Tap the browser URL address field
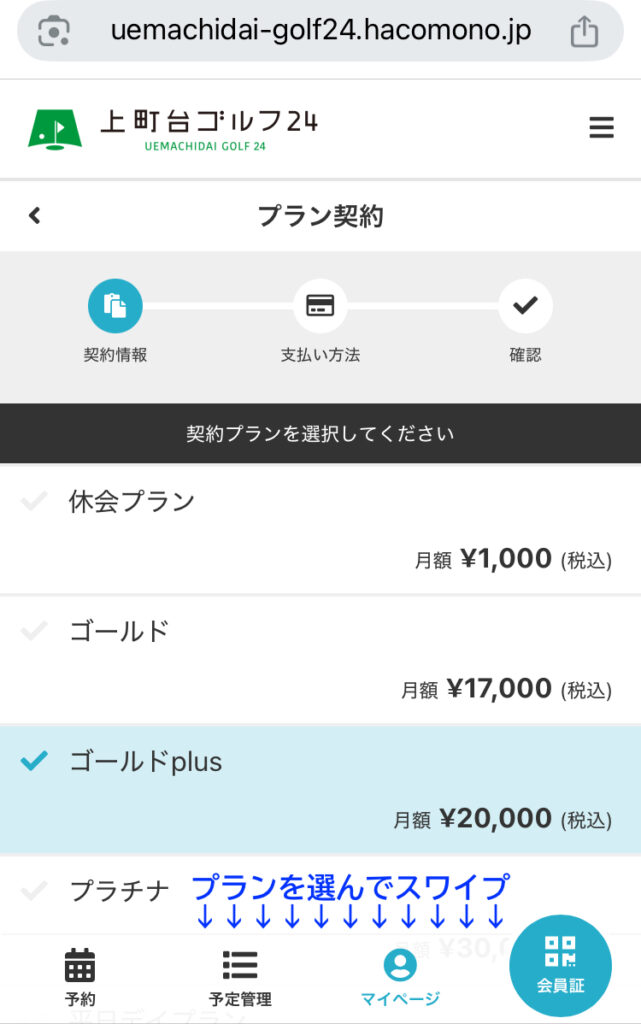641x1024 pixels. [x=320, y=32]
